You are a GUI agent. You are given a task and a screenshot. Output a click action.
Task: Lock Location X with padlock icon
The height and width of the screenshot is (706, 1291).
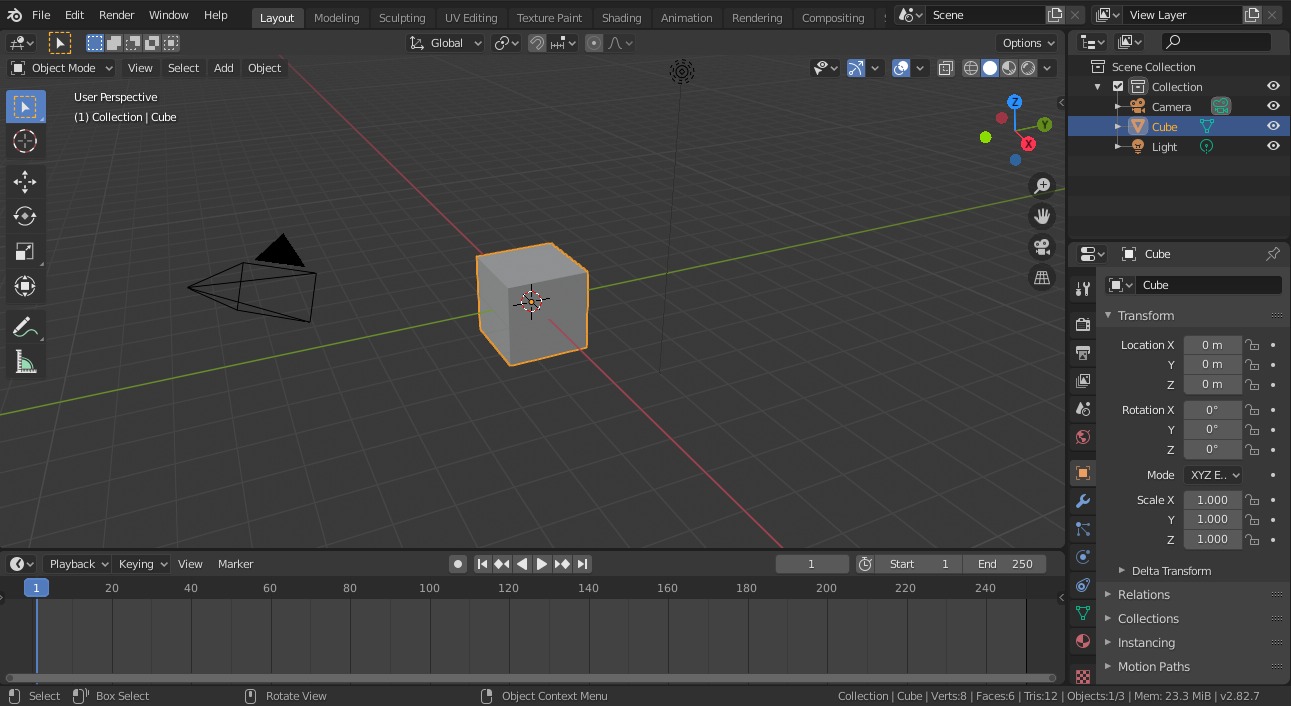tap(1251, 345)
